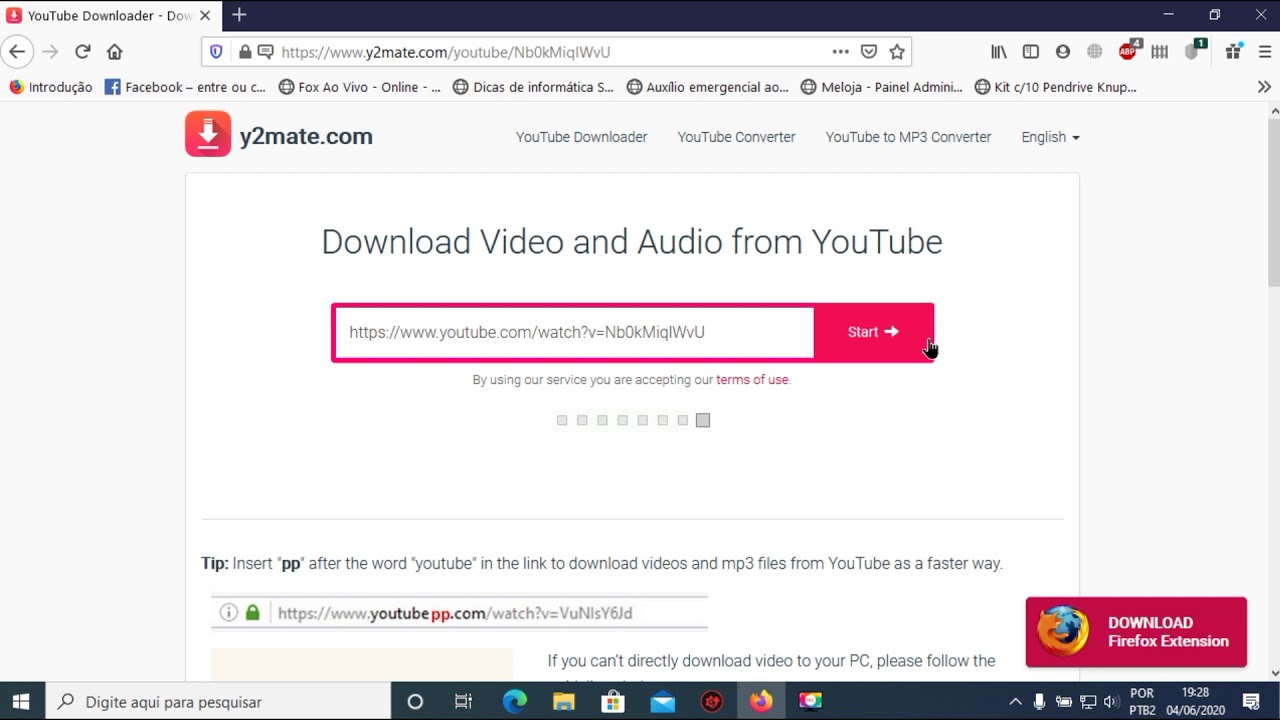Viewport: 1280px width, 720px height.
Task: Open the Windows notification center
Action: [1251, 701]
